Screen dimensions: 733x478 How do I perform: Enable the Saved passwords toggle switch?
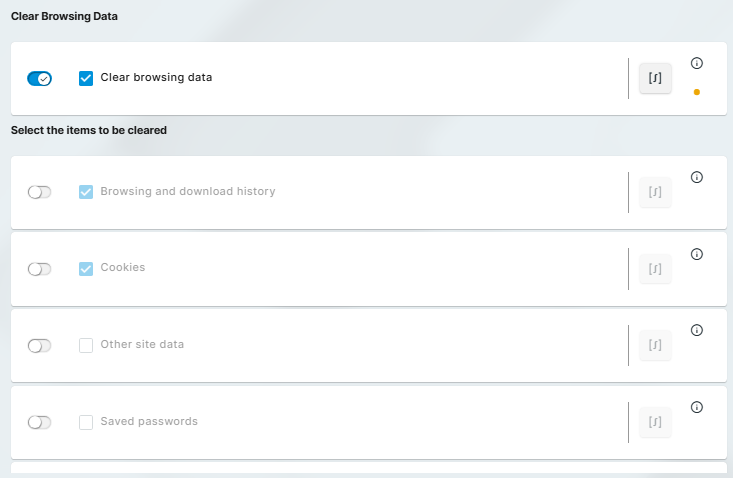pyautogui.click(x=39, y=422)
